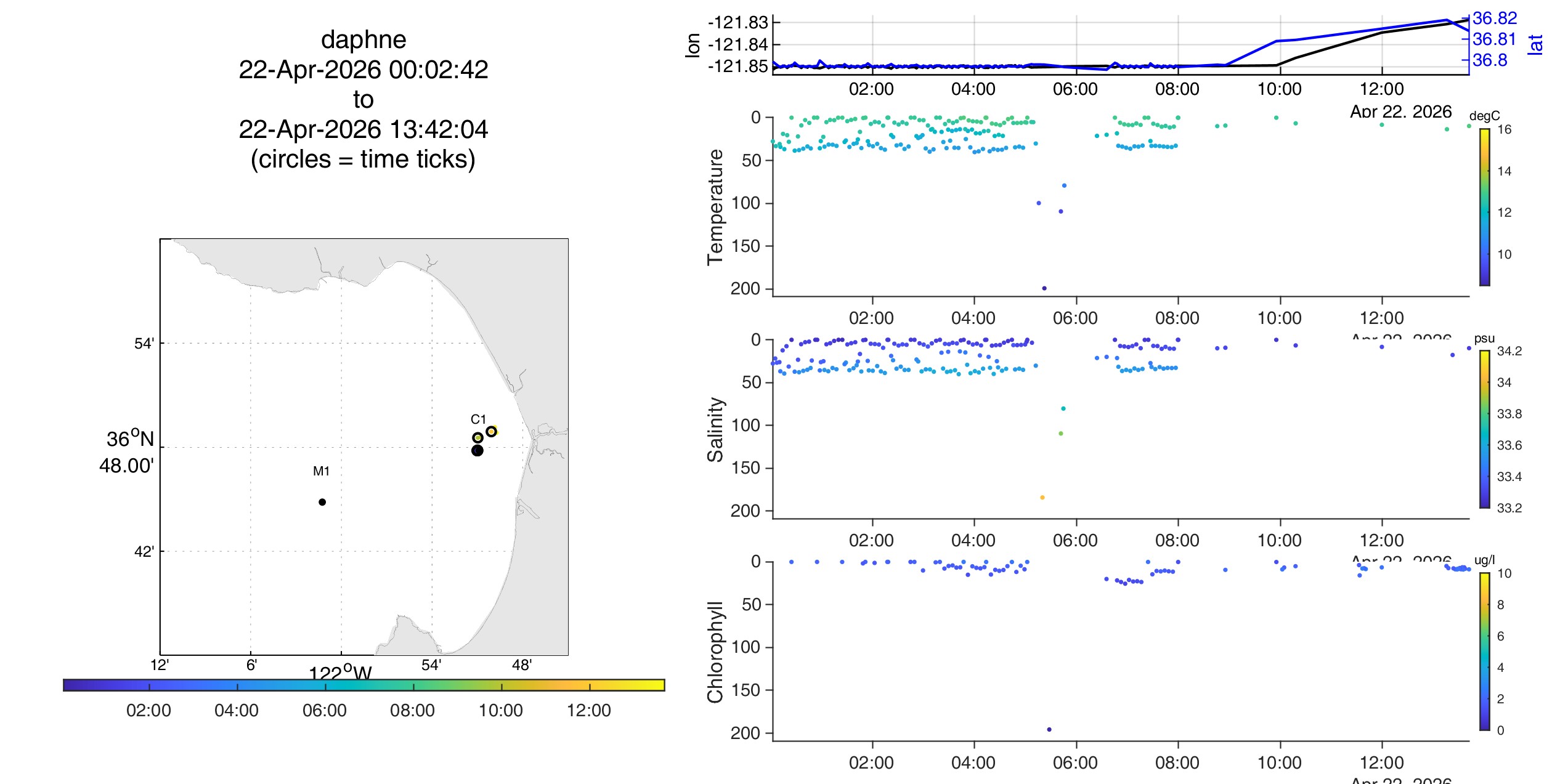Click the green salinity point near 110 depth

point(1061,434)
